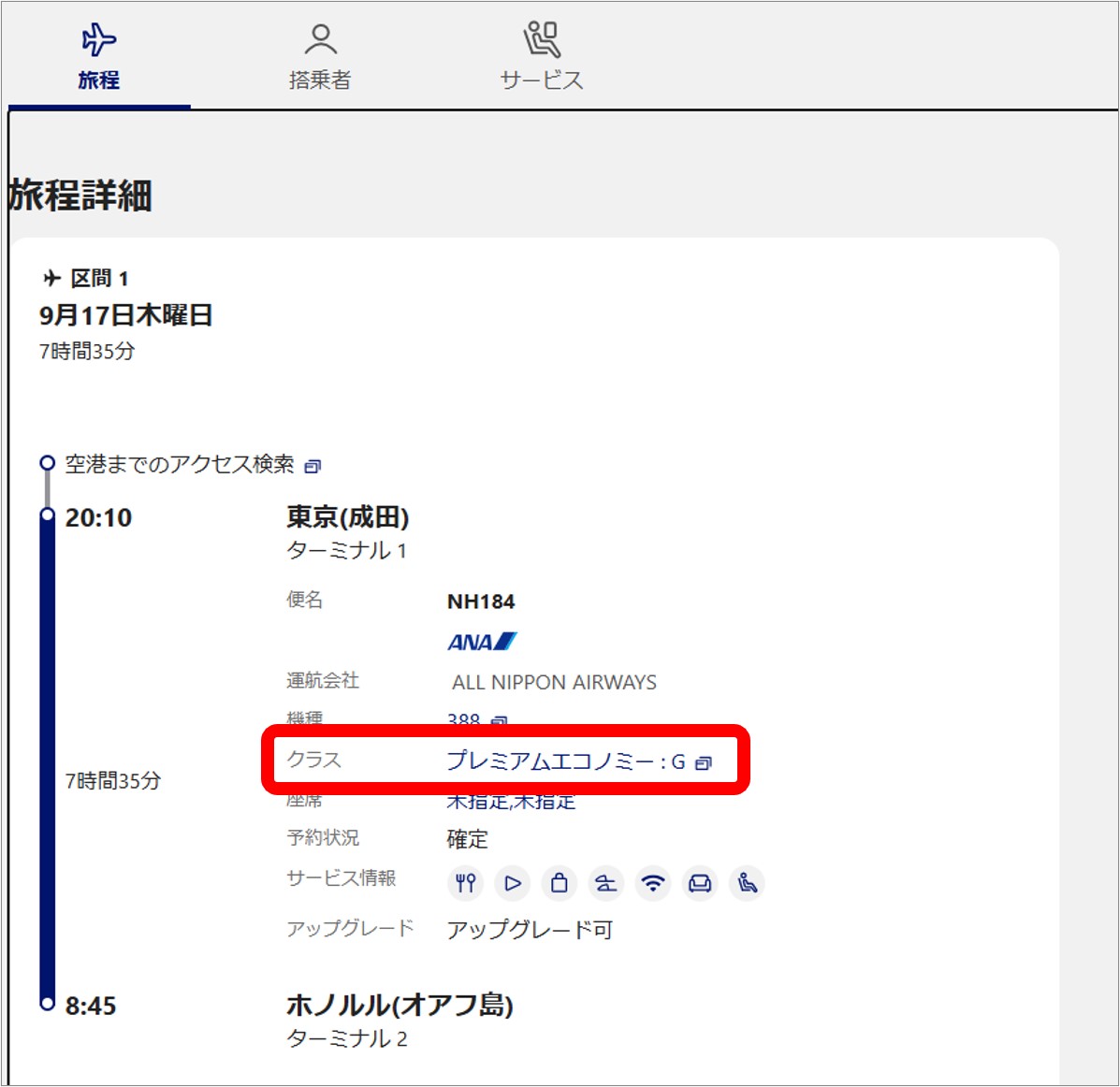Click the baggage service icon
The height and width of the screenshot is (1087, 1120).
pyautogui.click(x=559, y=883)
